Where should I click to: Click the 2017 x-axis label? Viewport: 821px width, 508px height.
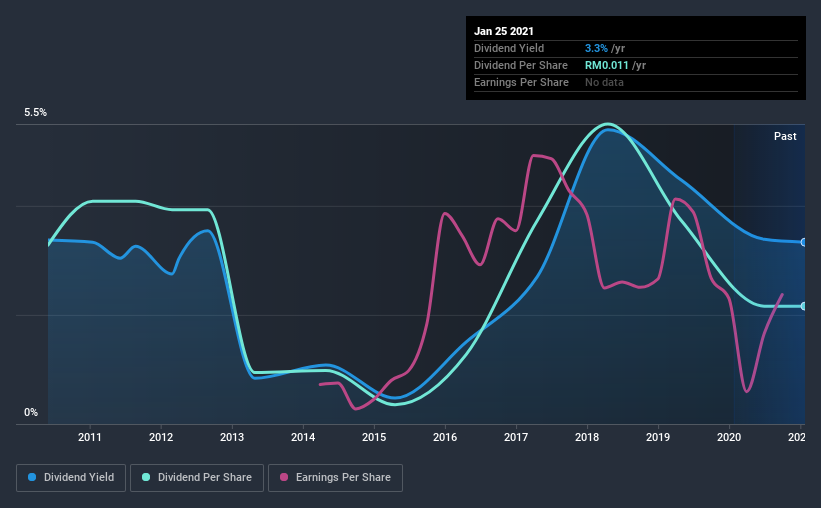(x=516, y=437)
